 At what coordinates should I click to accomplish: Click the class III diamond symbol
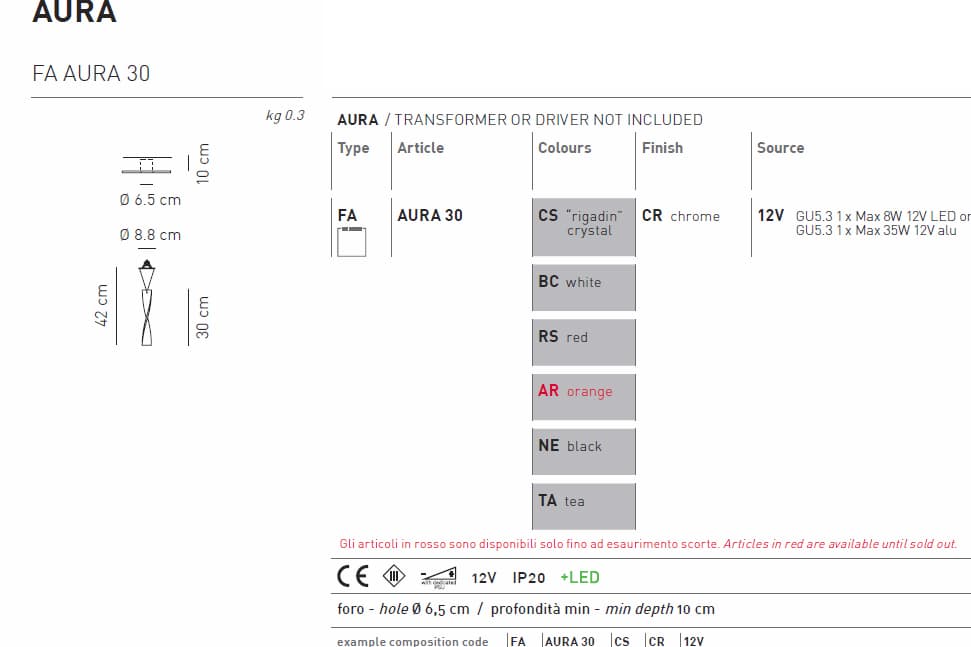pyautogui.click(x=396, y=577)
